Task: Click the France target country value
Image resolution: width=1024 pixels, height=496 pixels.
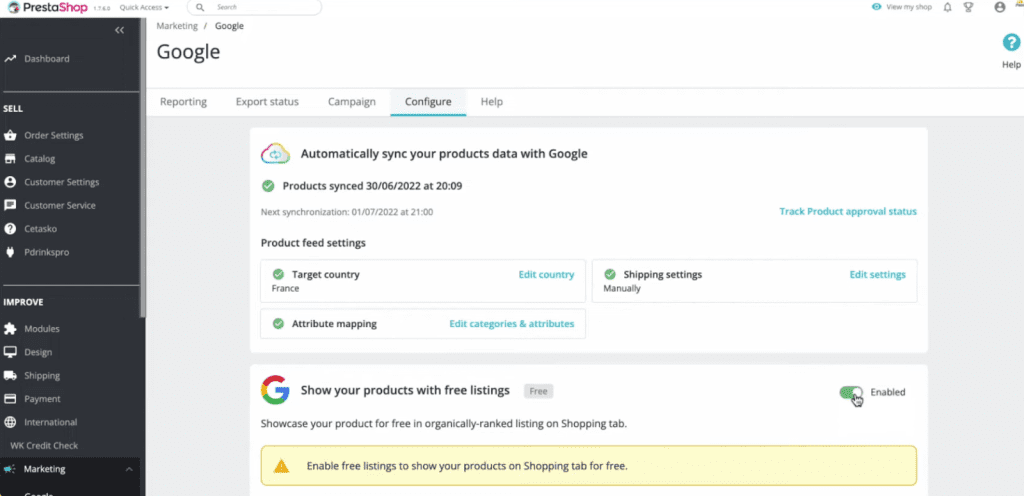Action: (x=285, y=288)
